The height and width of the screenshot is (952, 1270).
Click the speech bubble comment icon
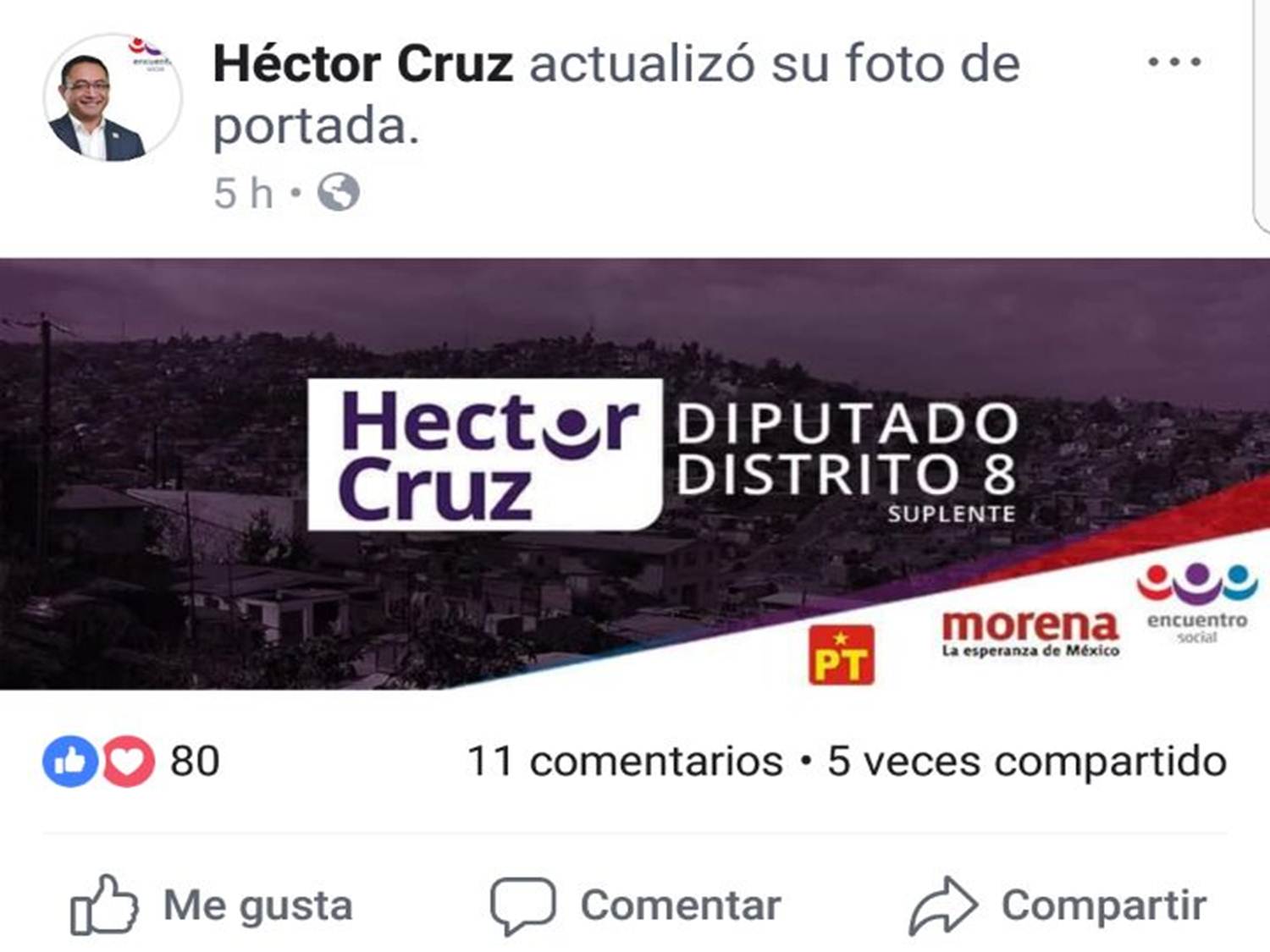pyautogui.click(x=522, y=905)
